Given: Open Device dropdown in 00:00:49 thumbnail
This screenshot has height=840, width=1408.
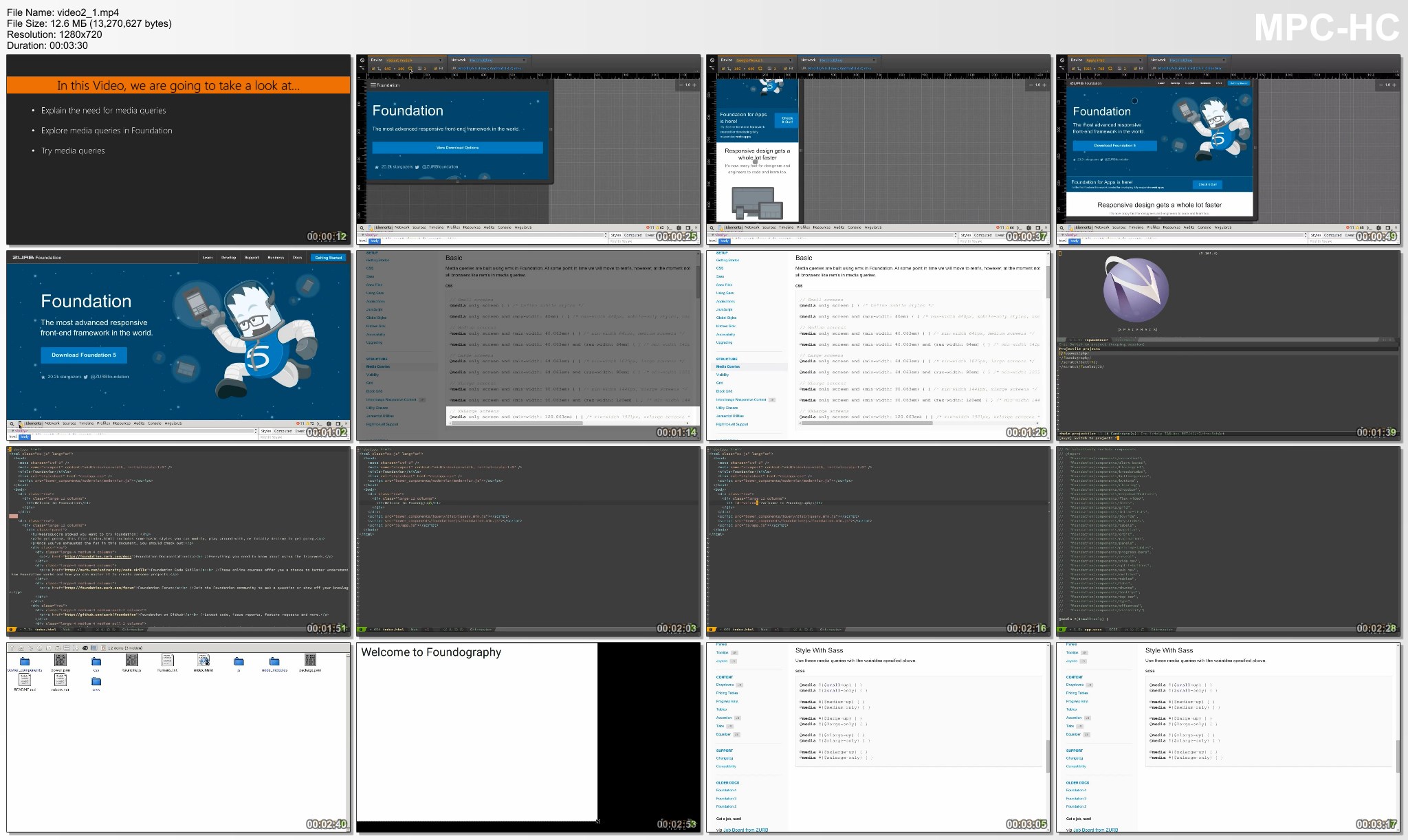Looking at the screenshot, I should click(1114, 60).
